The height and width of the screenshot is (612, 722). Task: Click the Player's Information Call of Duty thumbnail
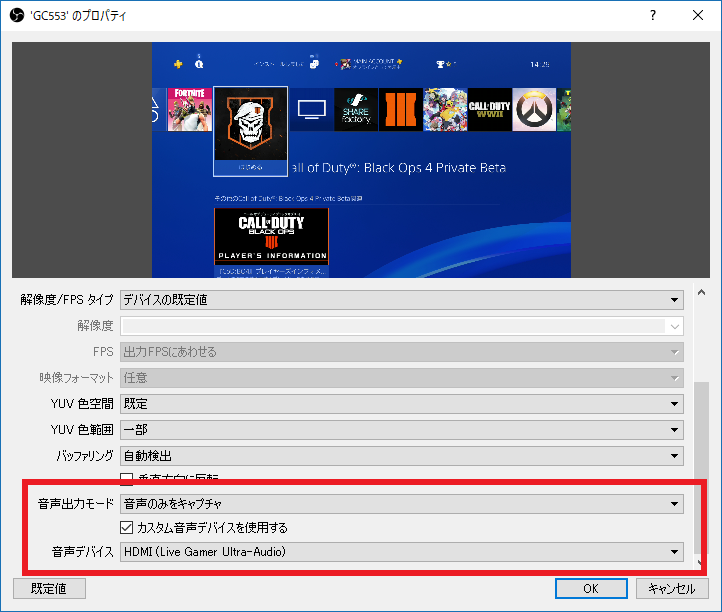click(271, 236)
